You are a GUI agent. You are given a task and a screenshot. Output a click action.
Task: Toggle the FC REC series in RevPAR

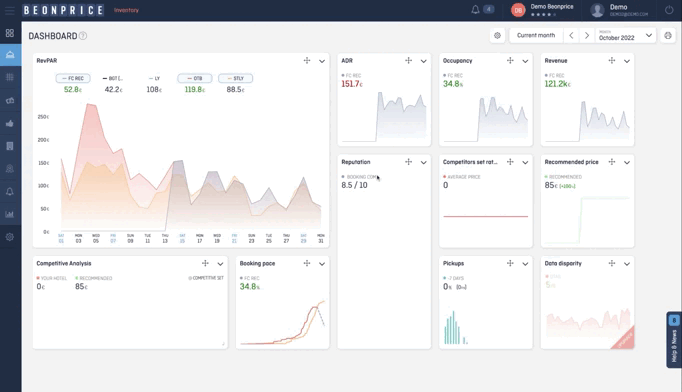pos(73,78)
